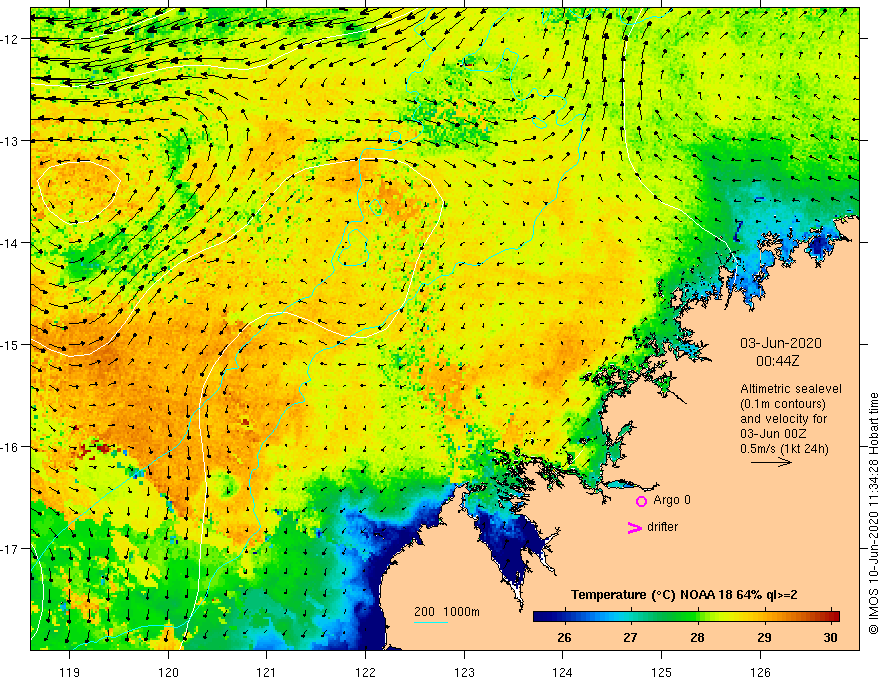This screenshot has width=880, height=680.
Task: Click the color bar tick label 28
Action: [697, 637]
